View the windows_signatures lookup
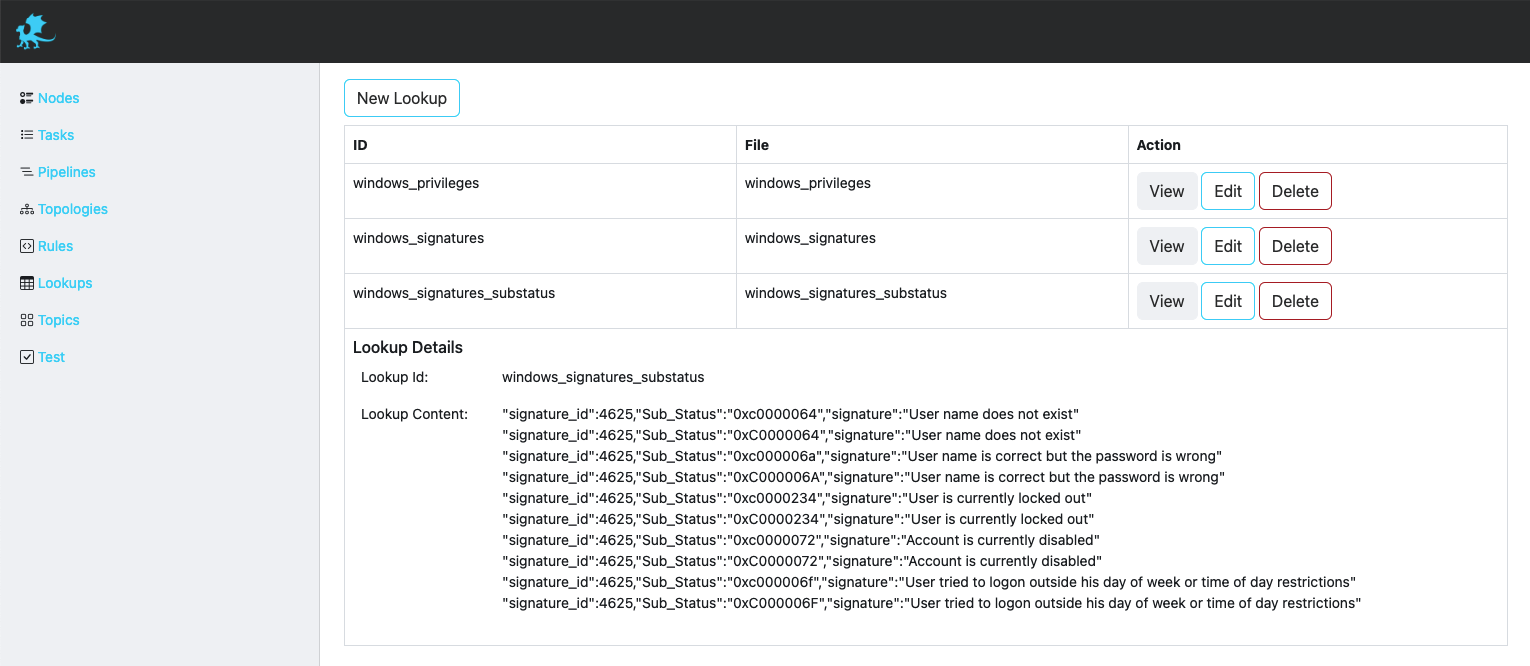The height and width of the screenshot is (666, 1530). point(1166,246)
